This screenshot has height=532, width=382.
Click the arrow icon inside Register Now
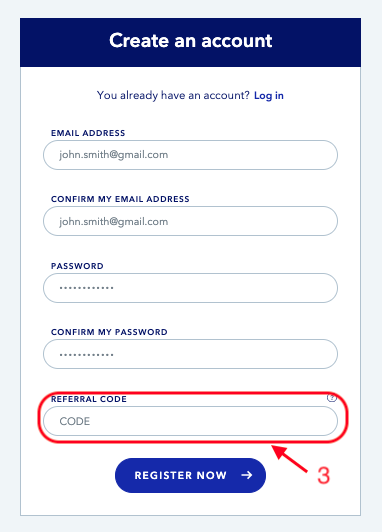click(247, 475)
